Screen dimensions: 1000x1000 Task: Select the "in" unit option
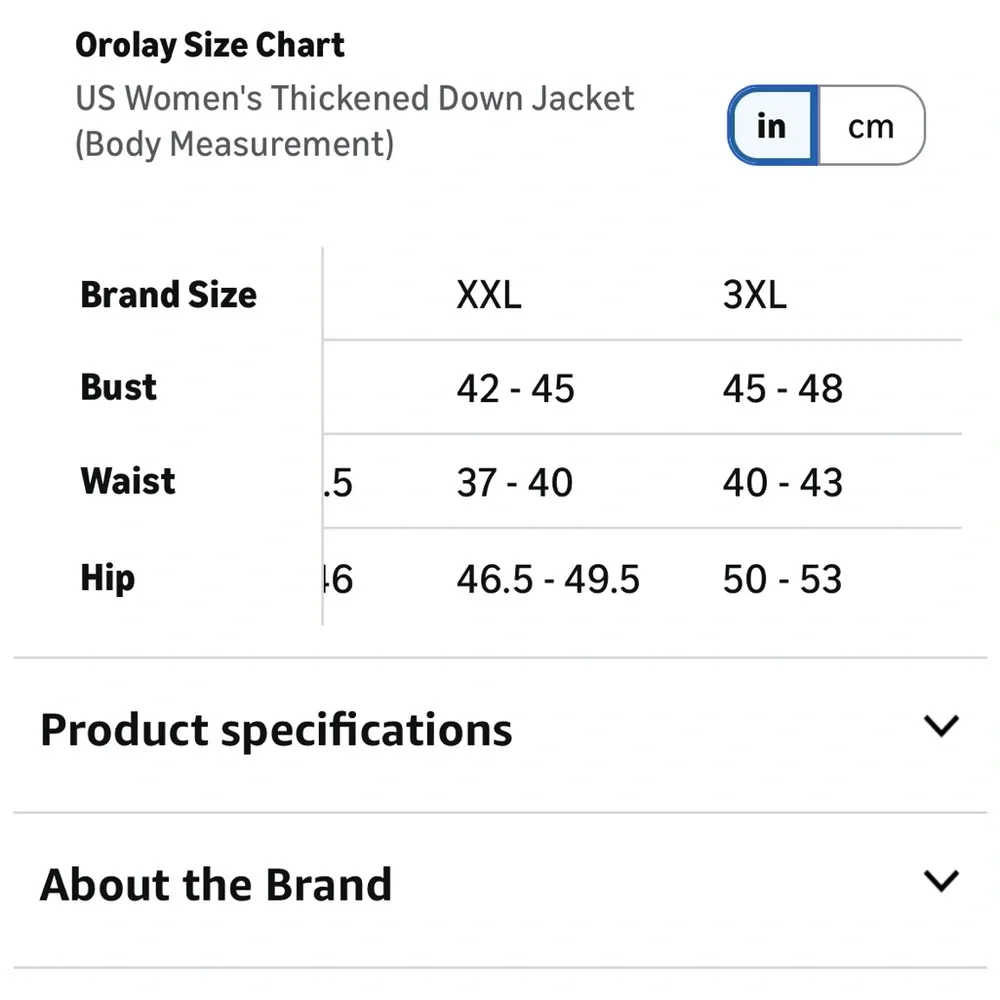pos(771,126)
